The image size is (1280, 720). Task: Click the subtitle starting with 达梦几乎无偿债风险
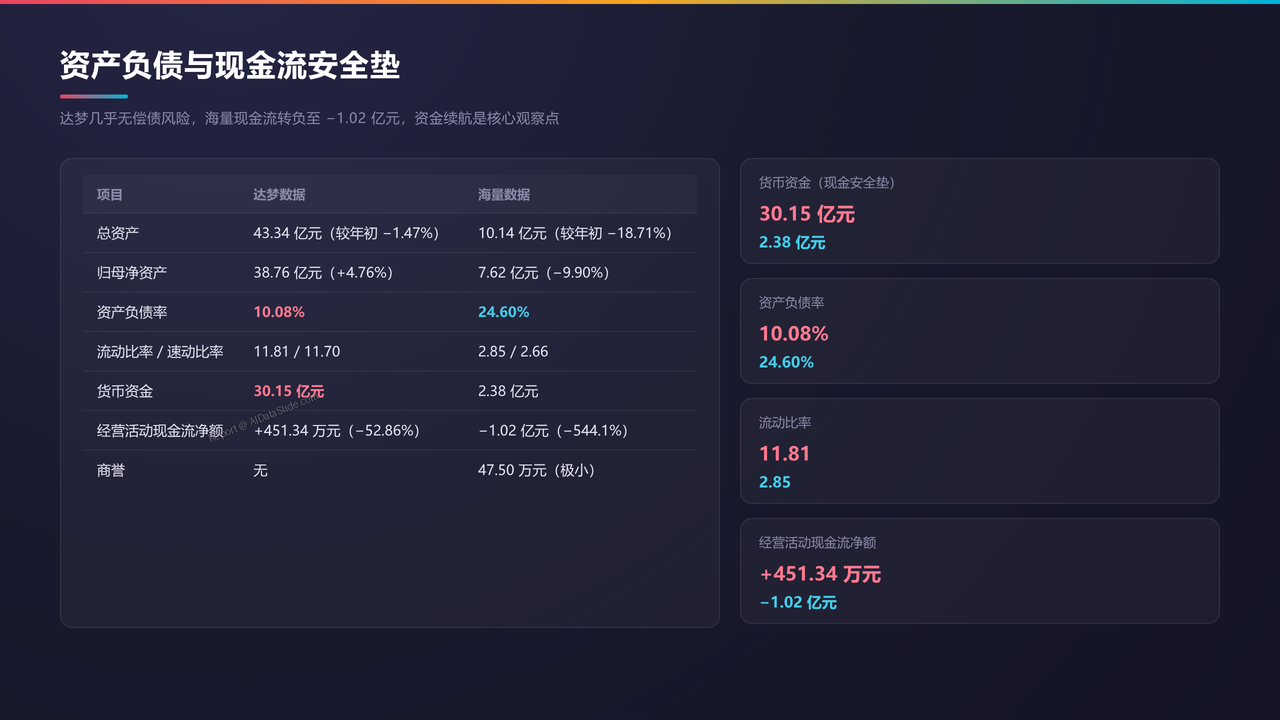tap(309, 118)
